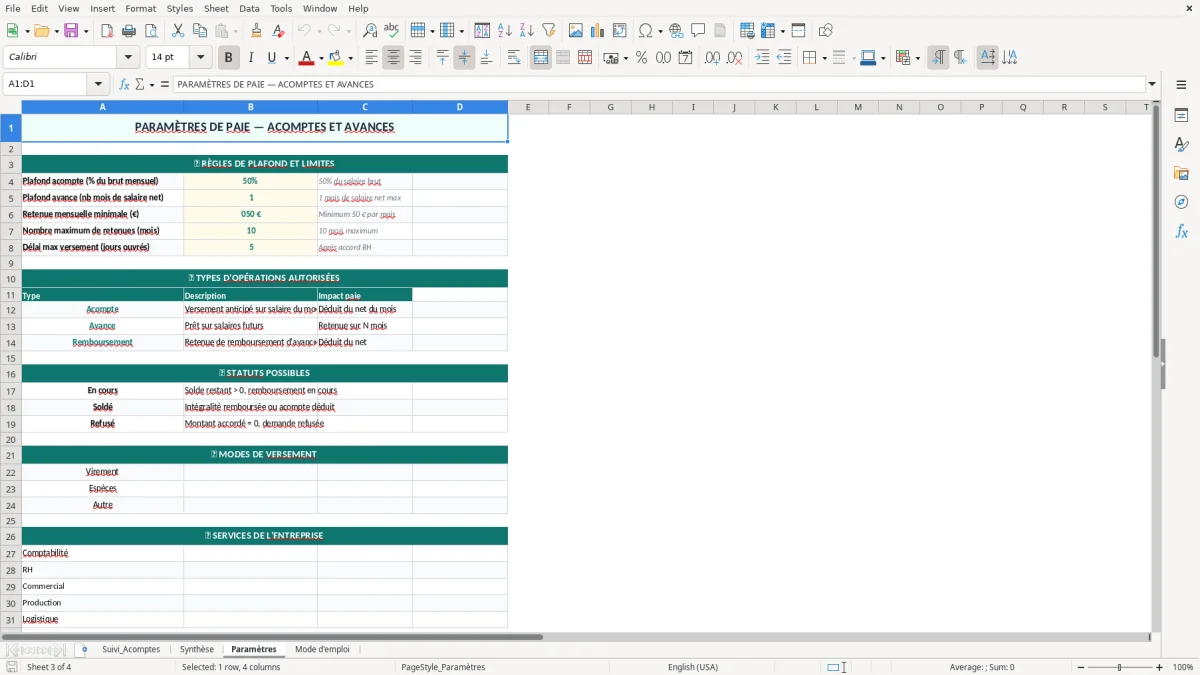Viewport: 1200px width, 675px height.
Task: Open the font name dropdown
Action: click(128, 58)
